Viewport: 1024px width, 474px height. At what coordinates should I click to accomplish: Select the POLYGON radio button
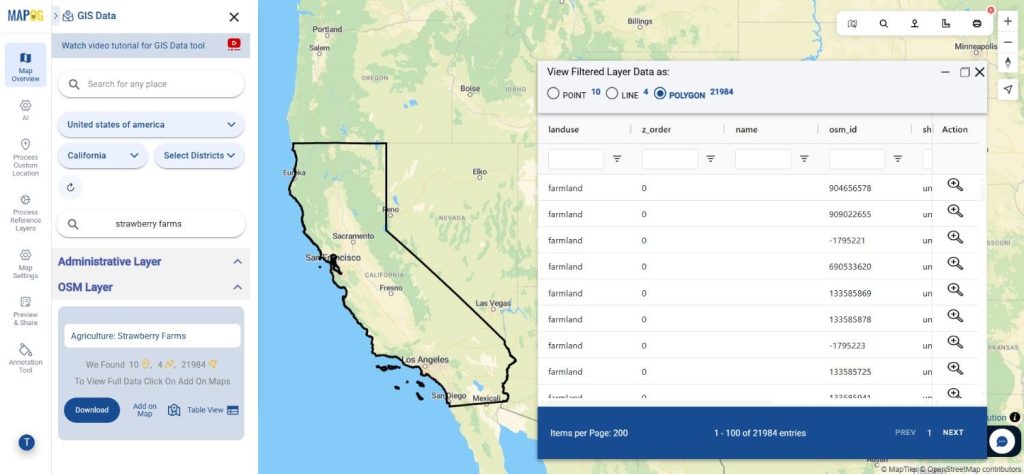(x=660, y=93)
